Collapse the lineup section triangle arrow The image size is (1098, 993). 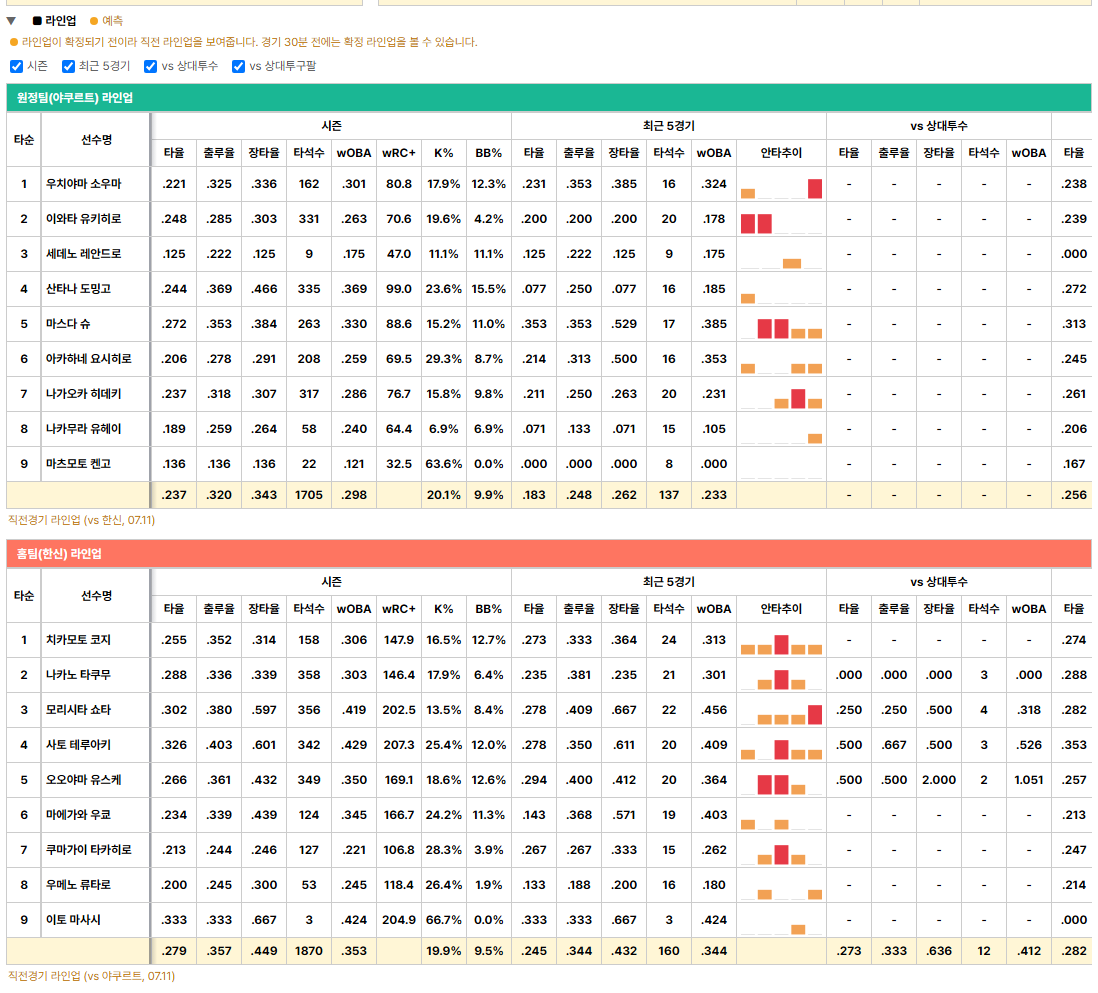point(11,21)
